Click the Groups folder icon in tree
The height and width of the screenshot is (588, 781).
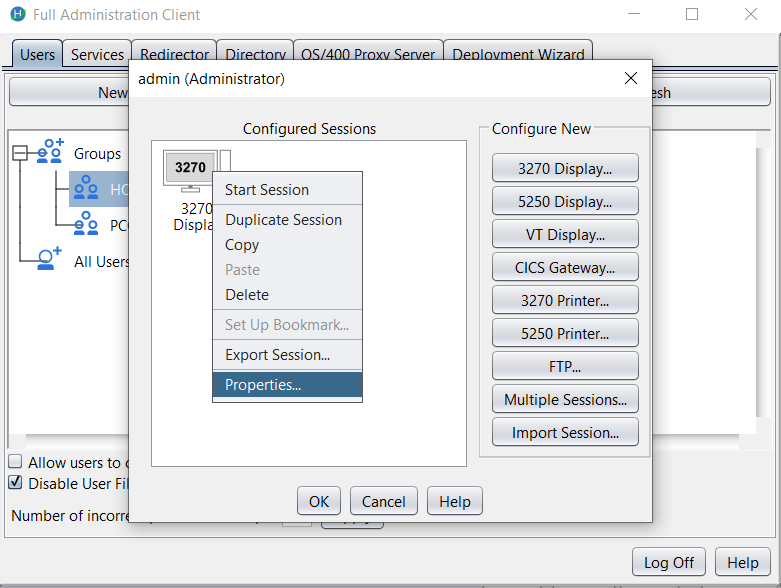click(x=49, y=153)
